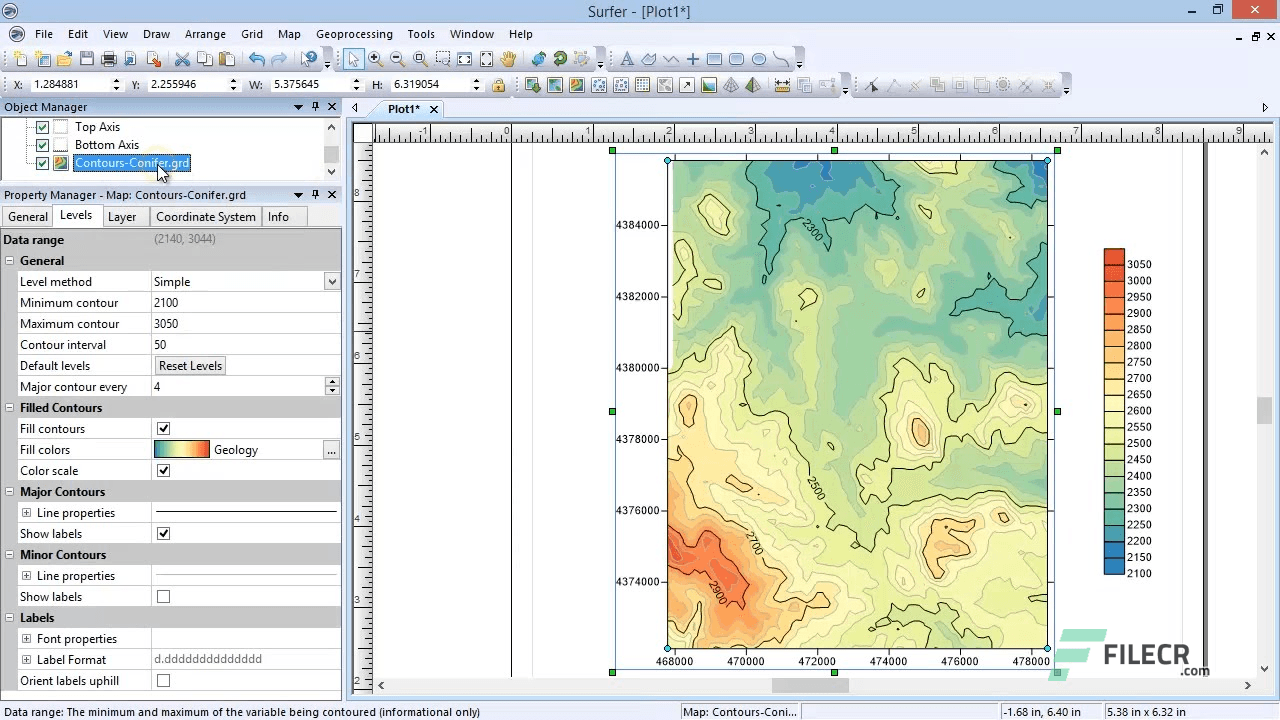Create a new Contour Map from toolbar
1280x720 pixels.
tap(577, 85)
